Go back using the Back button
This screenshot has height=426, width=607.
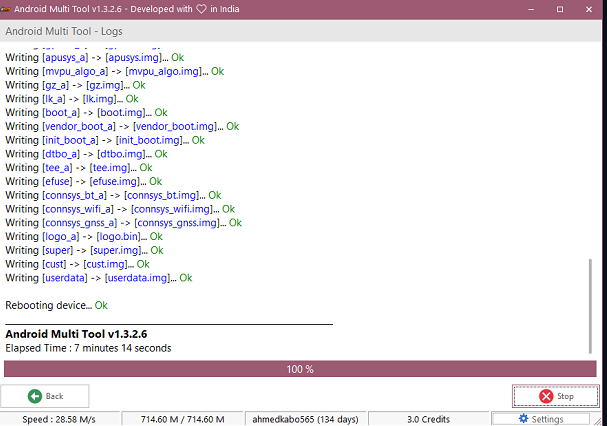tap(45, 396)
